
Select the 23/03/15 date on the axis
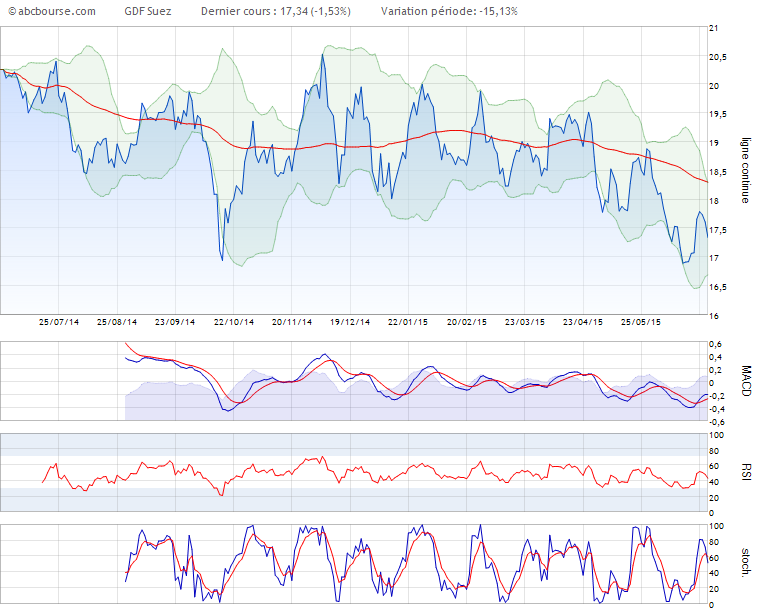[x=524, y=323]
